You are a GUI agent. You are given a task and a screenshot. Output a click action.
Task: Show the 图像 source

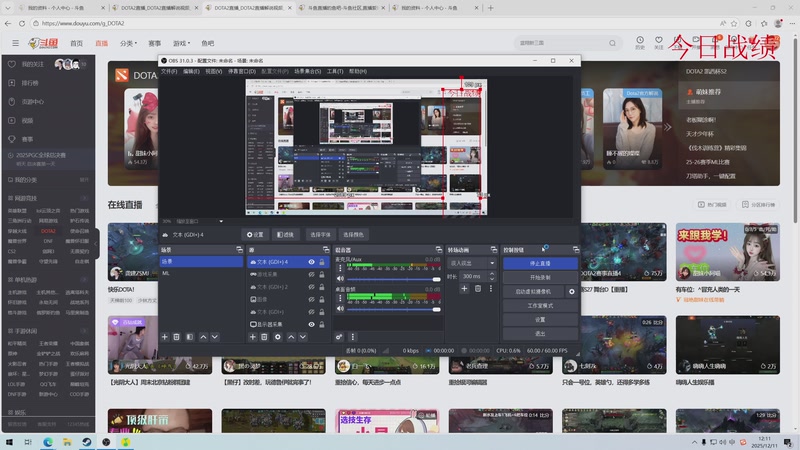pyautogui.click(x=311, y=299)
